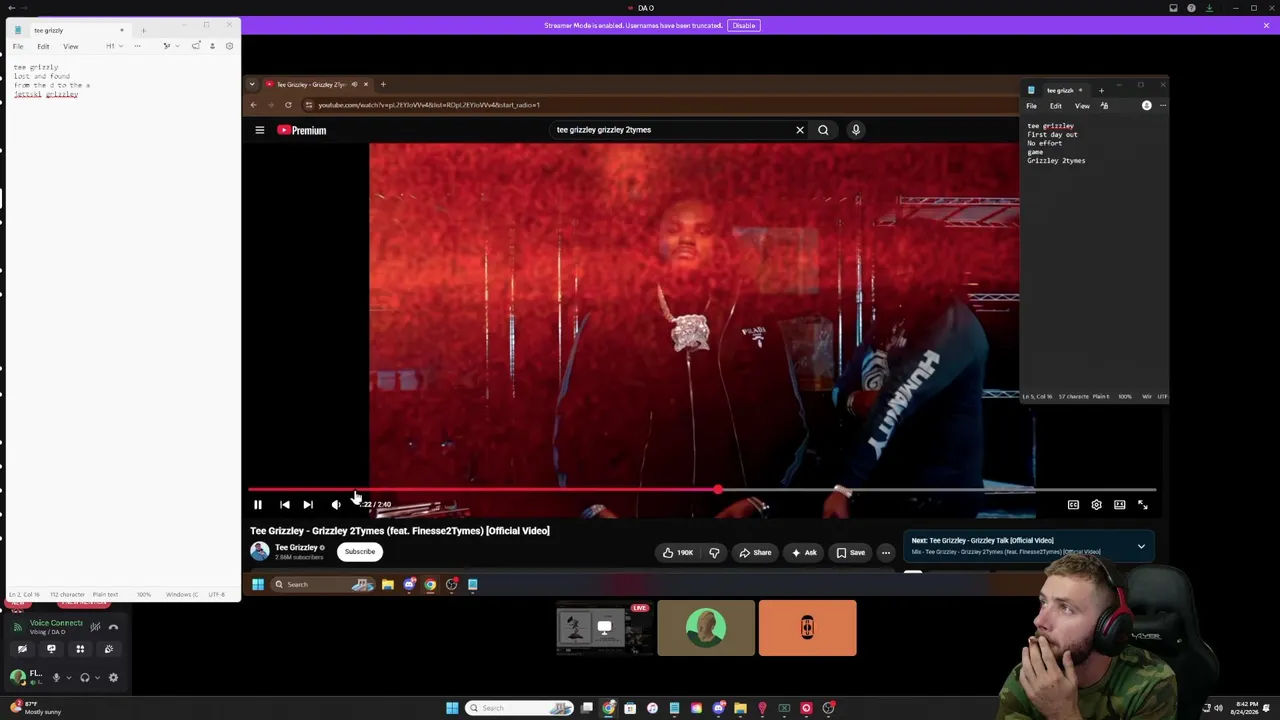1280x720 pixels.
Task: Toggle the Discord microphone mute
Action: pyautogui.click(x=56, y=677)
